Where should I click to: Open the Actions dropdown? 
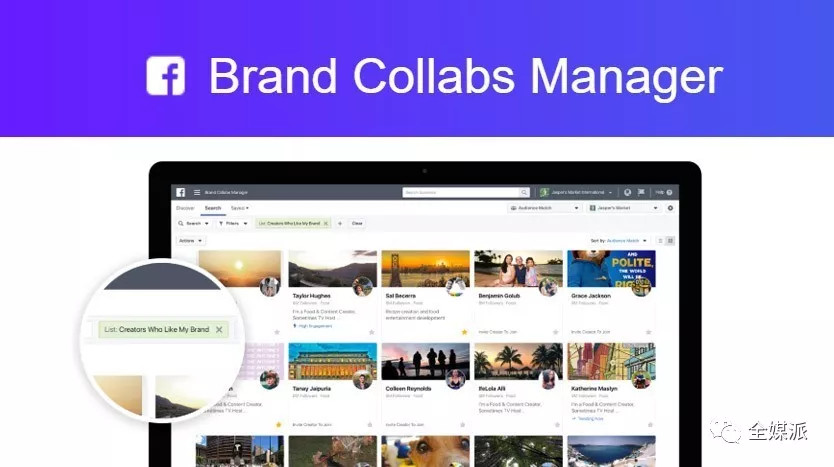(190, 241)
